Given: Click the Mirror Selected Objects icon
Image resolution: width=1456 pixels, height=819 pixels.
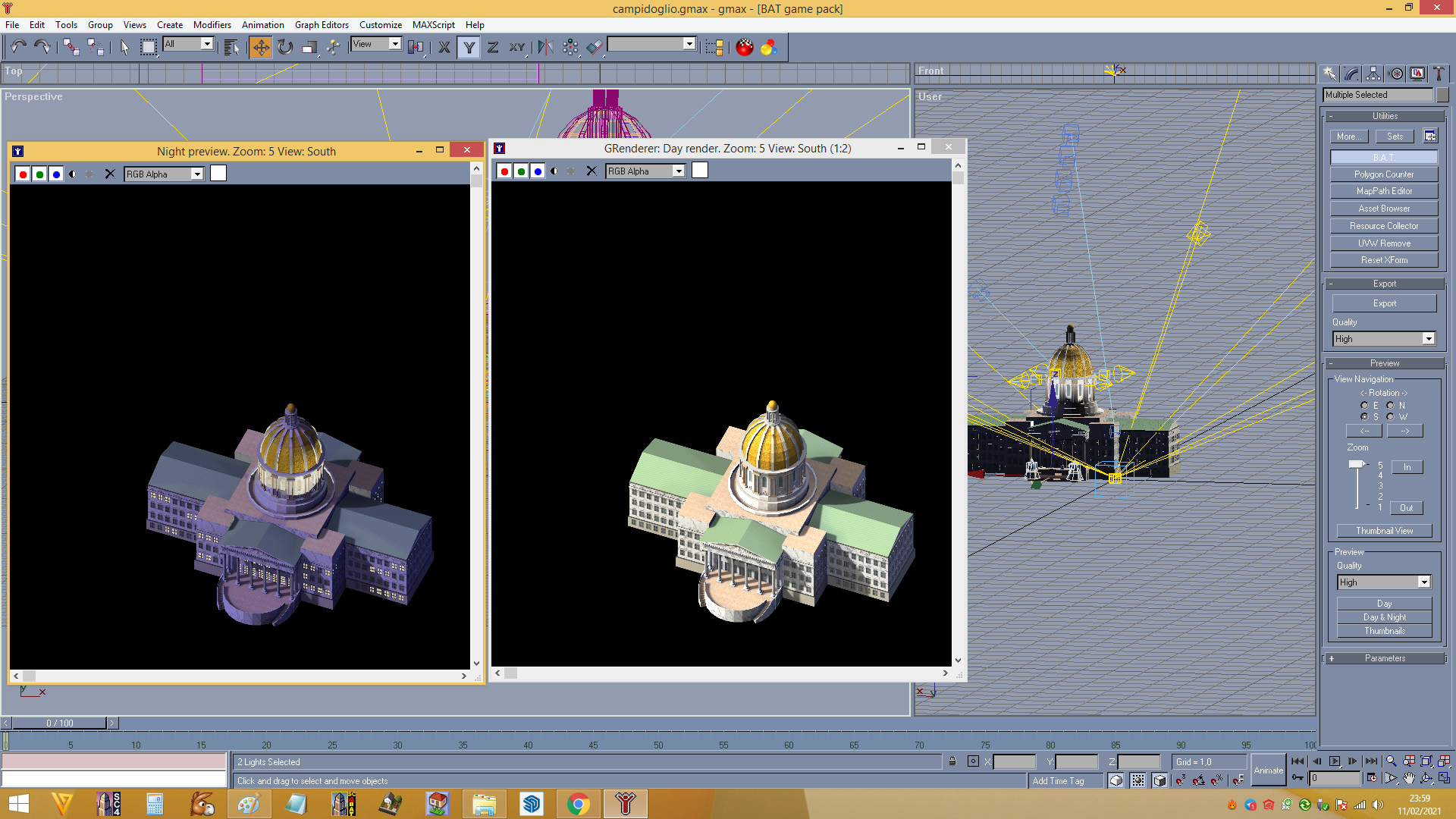Looking at the screenshot, I should point(545,47).
